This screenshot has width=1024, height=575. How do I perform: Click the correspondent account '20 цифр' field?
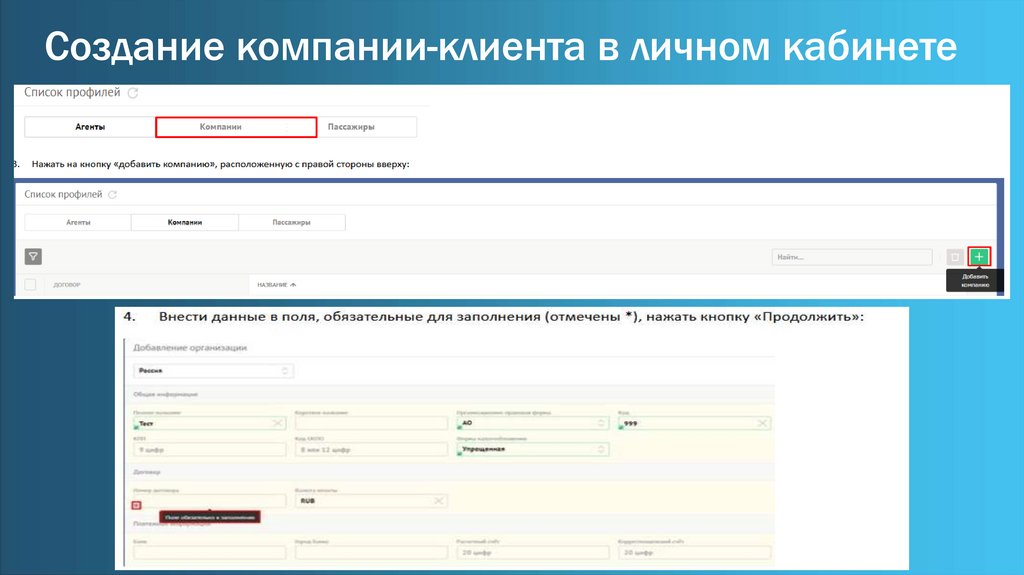click(x=694, y=553)
